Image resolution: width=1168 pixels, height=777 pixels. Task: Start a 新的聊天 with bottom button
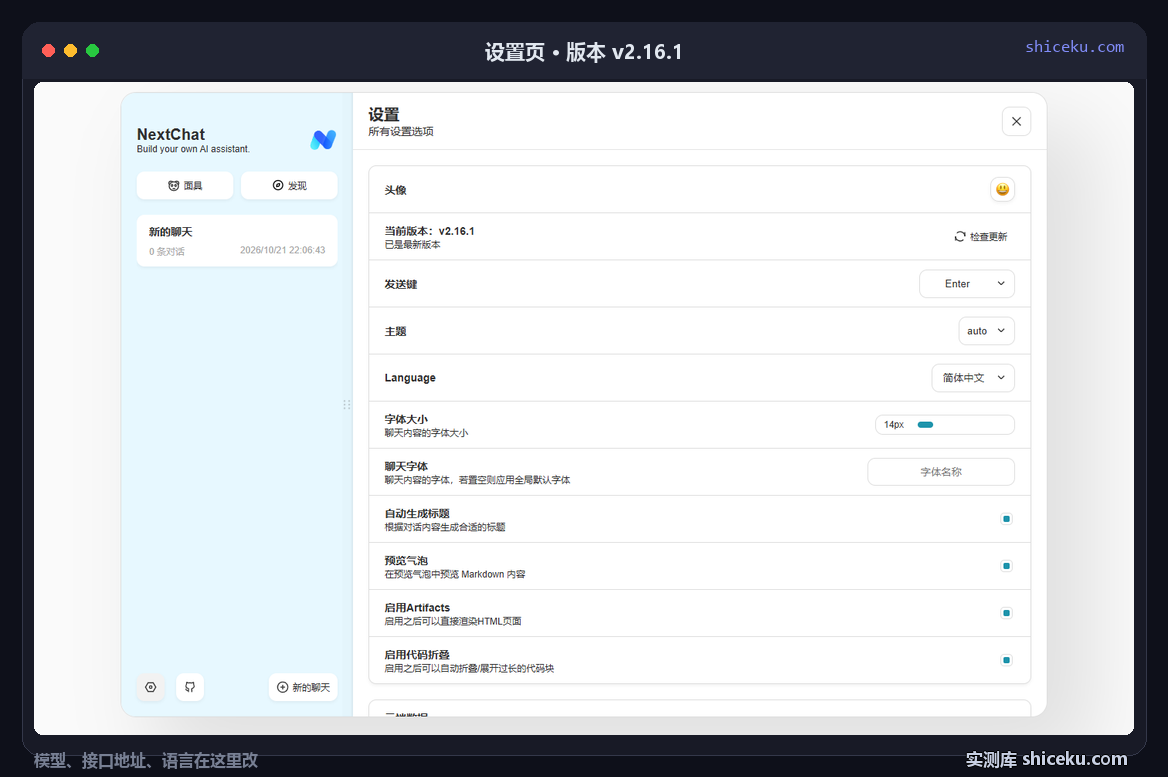tap(303, 687)
